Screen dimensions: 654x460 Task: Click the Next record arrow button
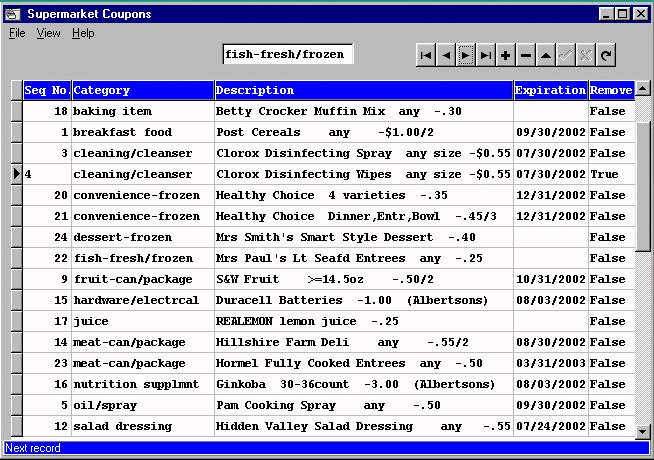click(465, 55)
